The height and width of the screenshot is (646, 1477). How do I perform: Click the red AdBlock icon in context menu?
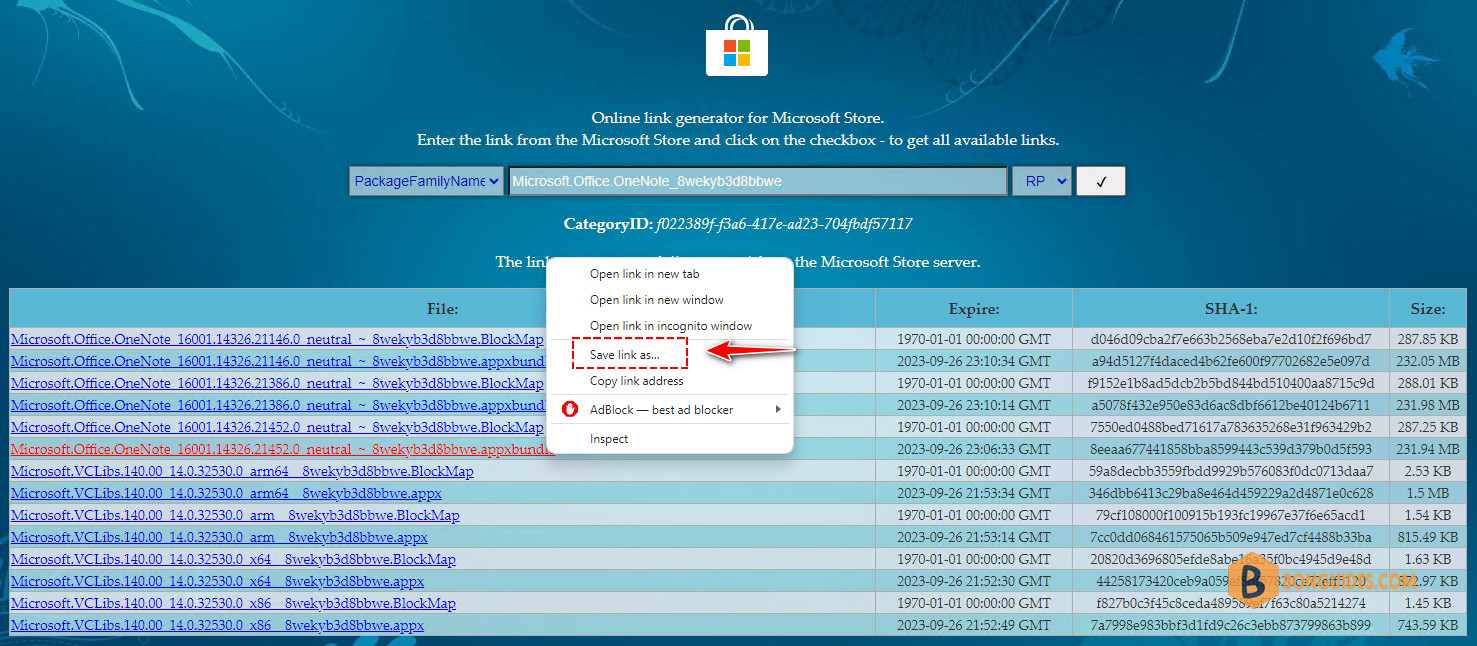click(x=571, y=409)
